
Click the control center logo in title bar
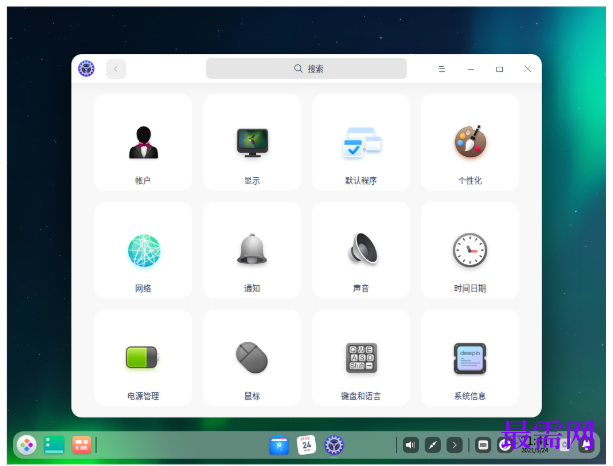(x=86, y=69)
